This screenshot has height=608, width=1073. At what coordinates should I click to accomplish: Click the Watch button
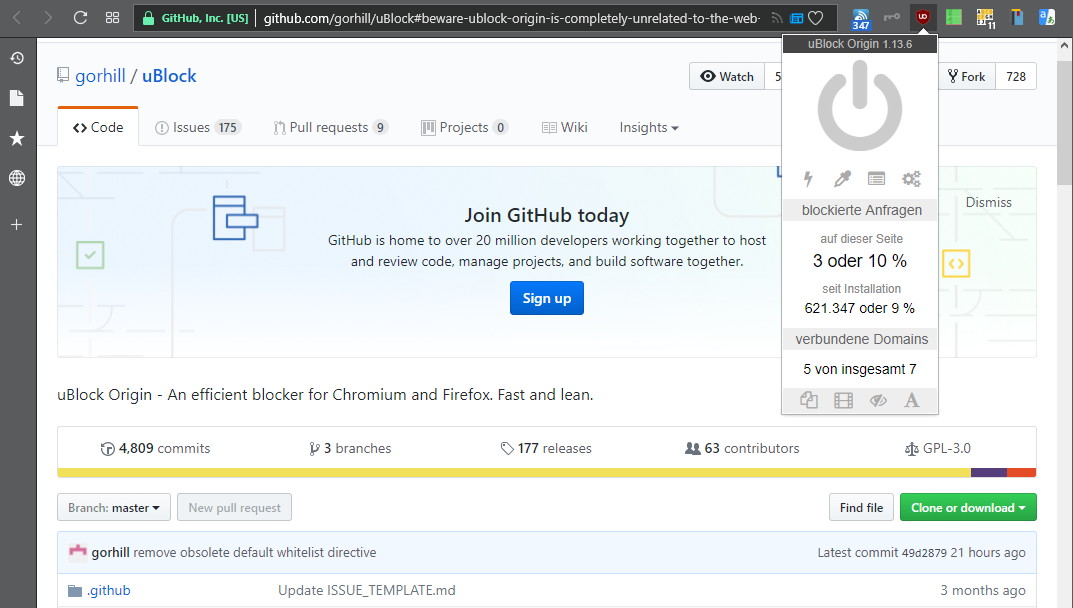(x=727, y=77)
